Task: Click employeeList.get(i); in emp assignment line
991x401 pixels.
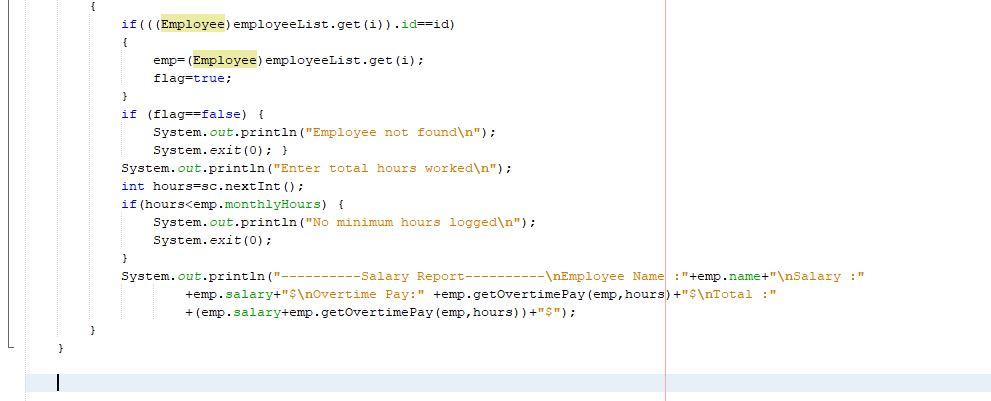Action: point(344,60)
